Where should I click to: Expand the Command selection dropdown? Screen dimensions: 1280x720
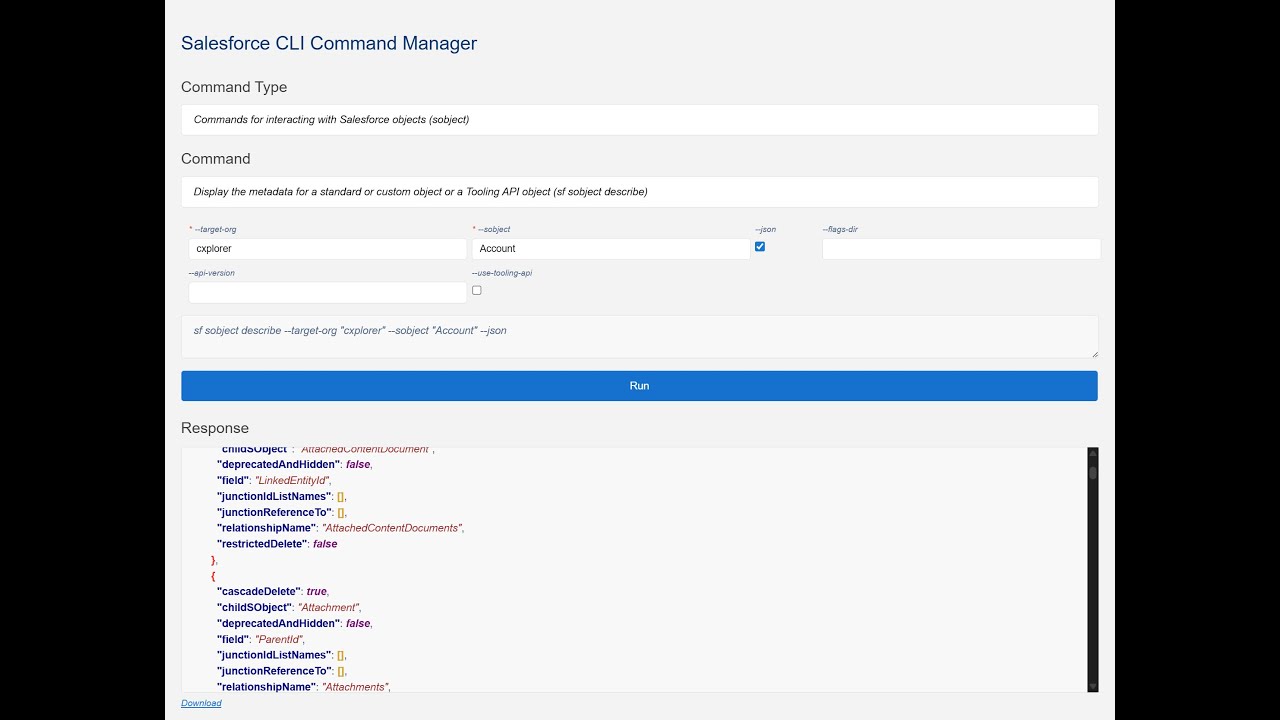pyautogui.click(x=639, y=192)
